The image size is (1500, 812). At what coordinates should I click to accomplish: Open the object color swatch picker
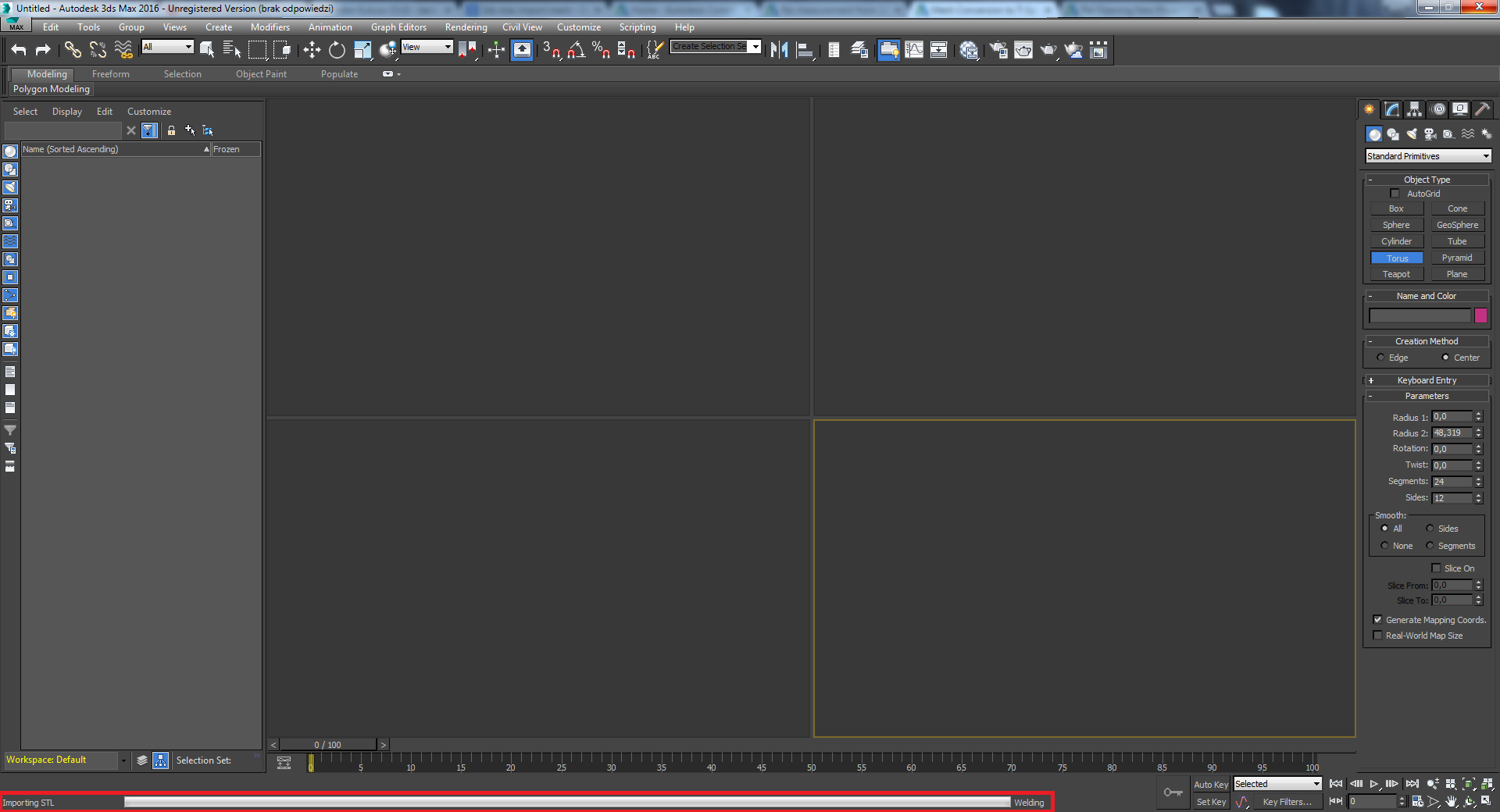(x=1480, y=315)
